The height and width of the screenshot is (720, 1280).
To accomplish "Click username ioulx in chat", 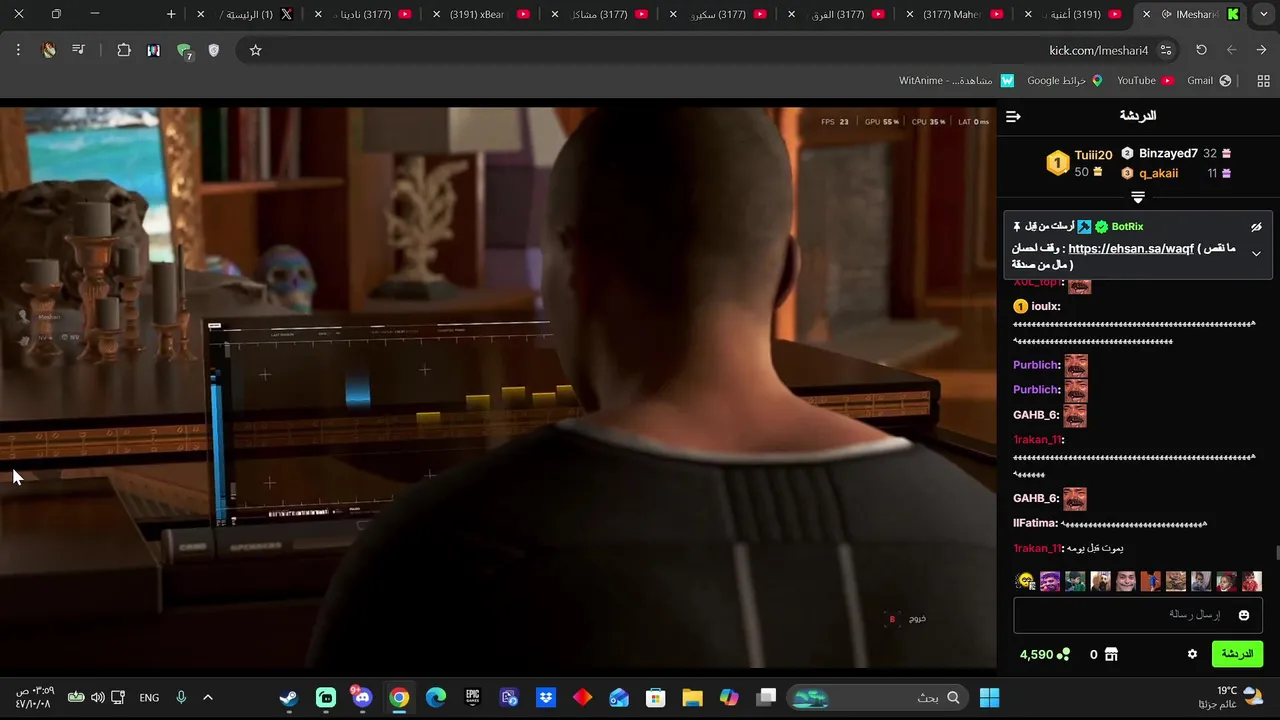I will pyautogui.click(x=1045, y=307).
